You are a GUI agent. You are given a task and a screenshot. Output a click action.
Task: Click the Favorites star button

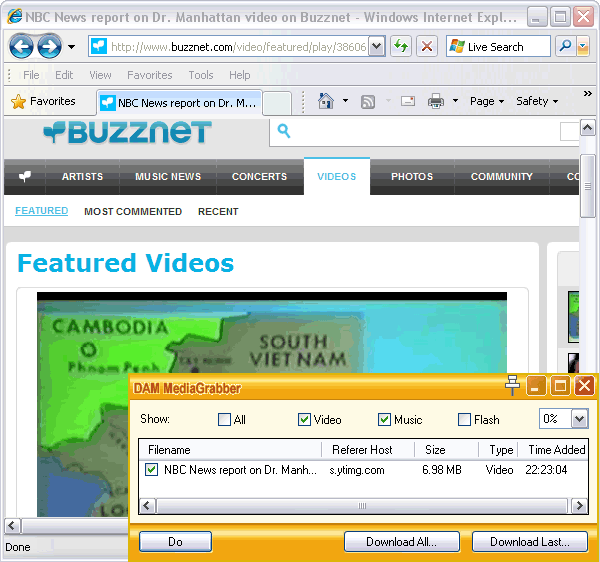pos(43,101)
